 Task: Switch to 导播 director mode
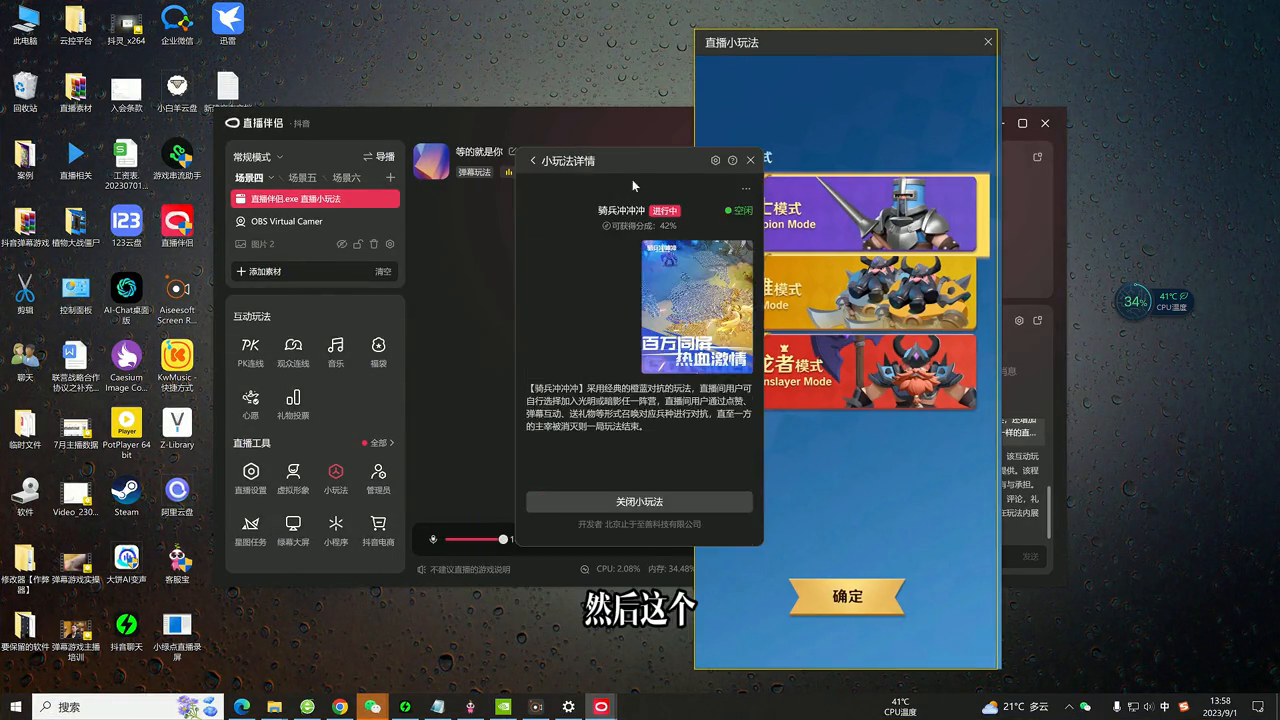click(379, 157)
